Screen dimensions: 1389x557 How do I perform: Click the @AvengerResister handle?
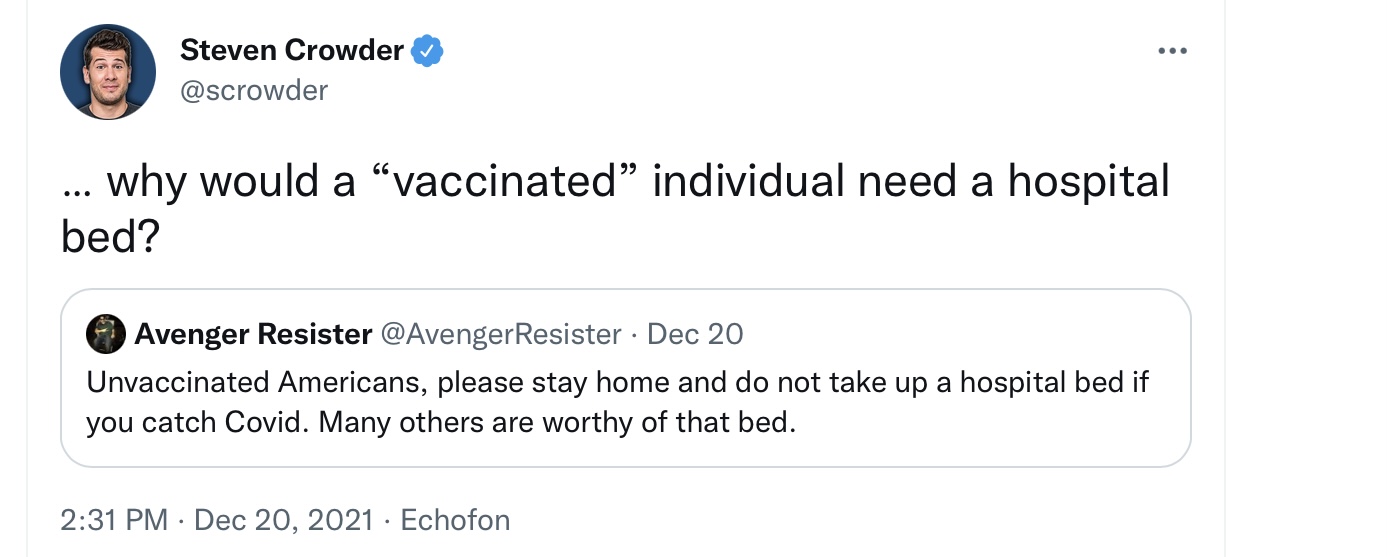(500, 334)
